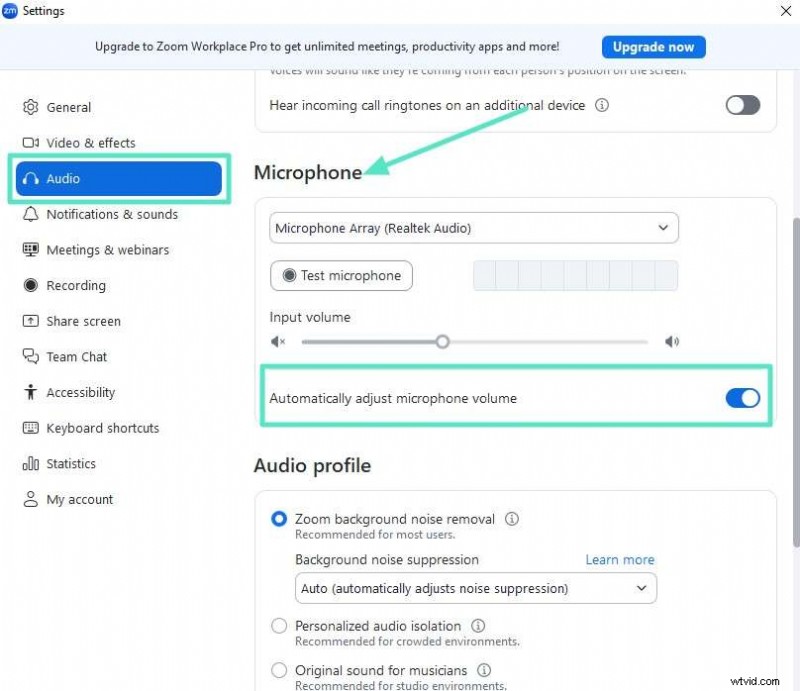This screenshot has width=800, height=691.
Task: Open the Learn more link
Action: (x=620, y=559)
